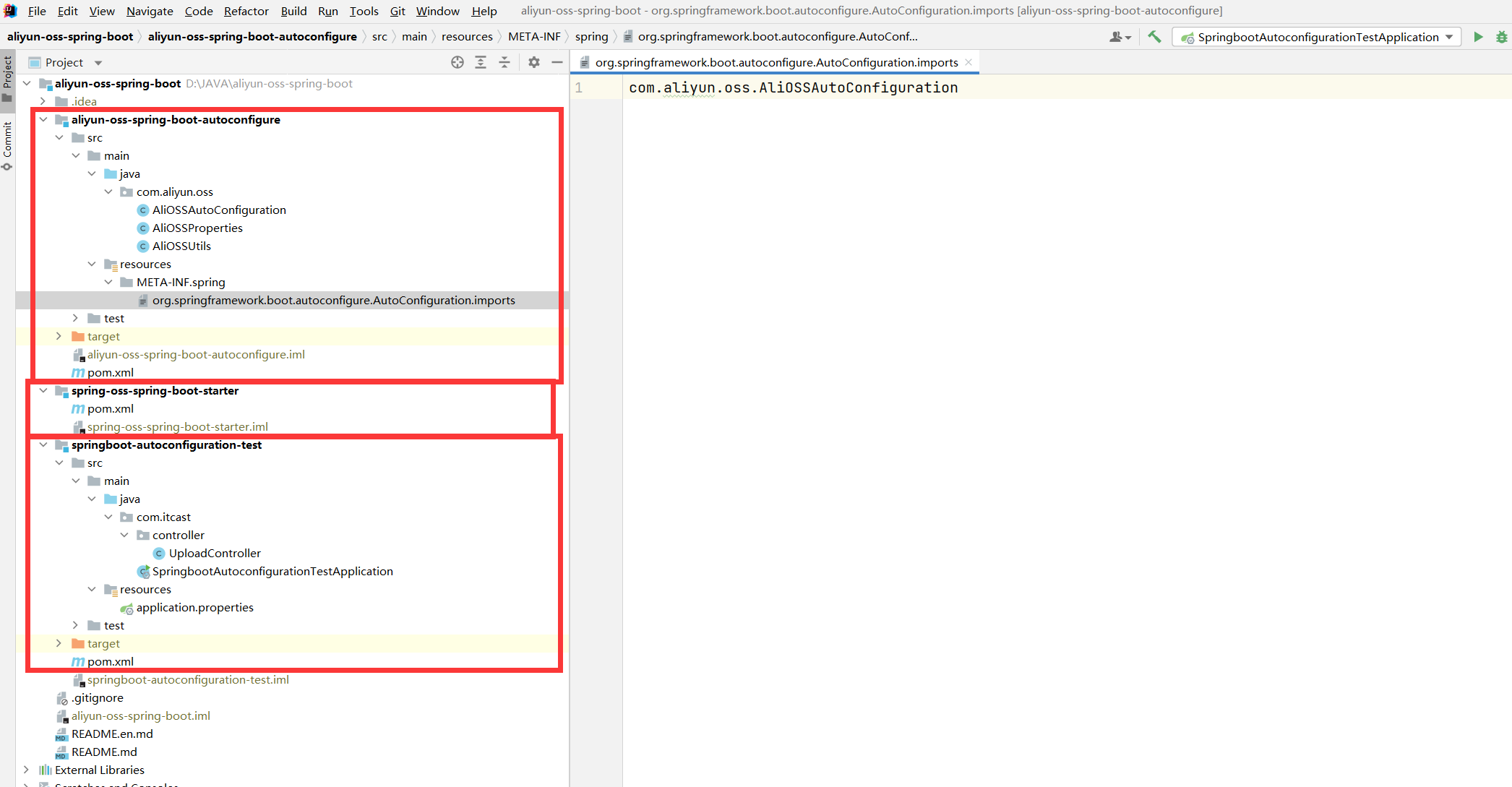Click the Debug bug icon
Screen dimensions: 1512x787
[1501, 37]
